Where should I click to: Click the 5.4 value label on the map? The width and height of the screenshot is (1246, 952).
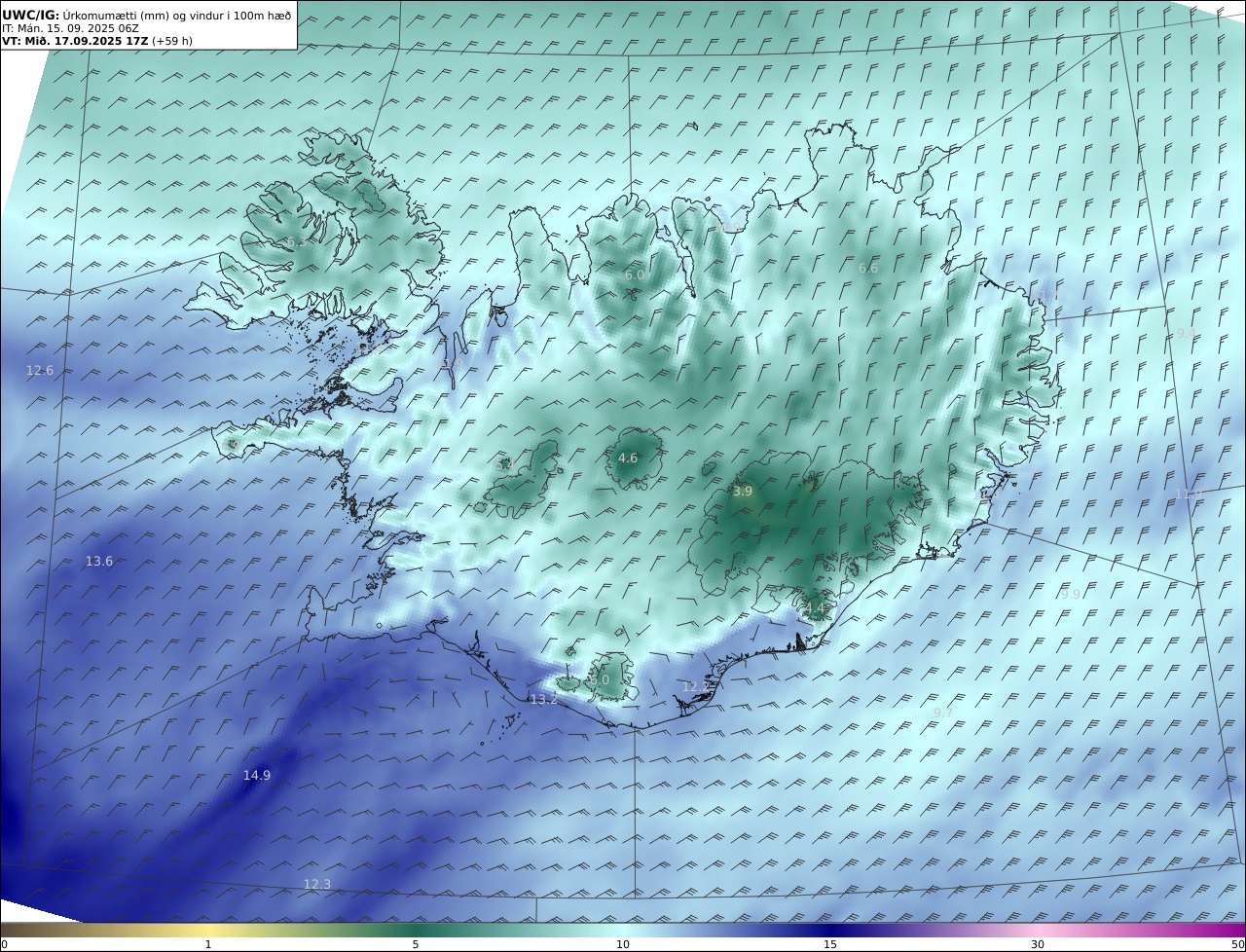504,466
